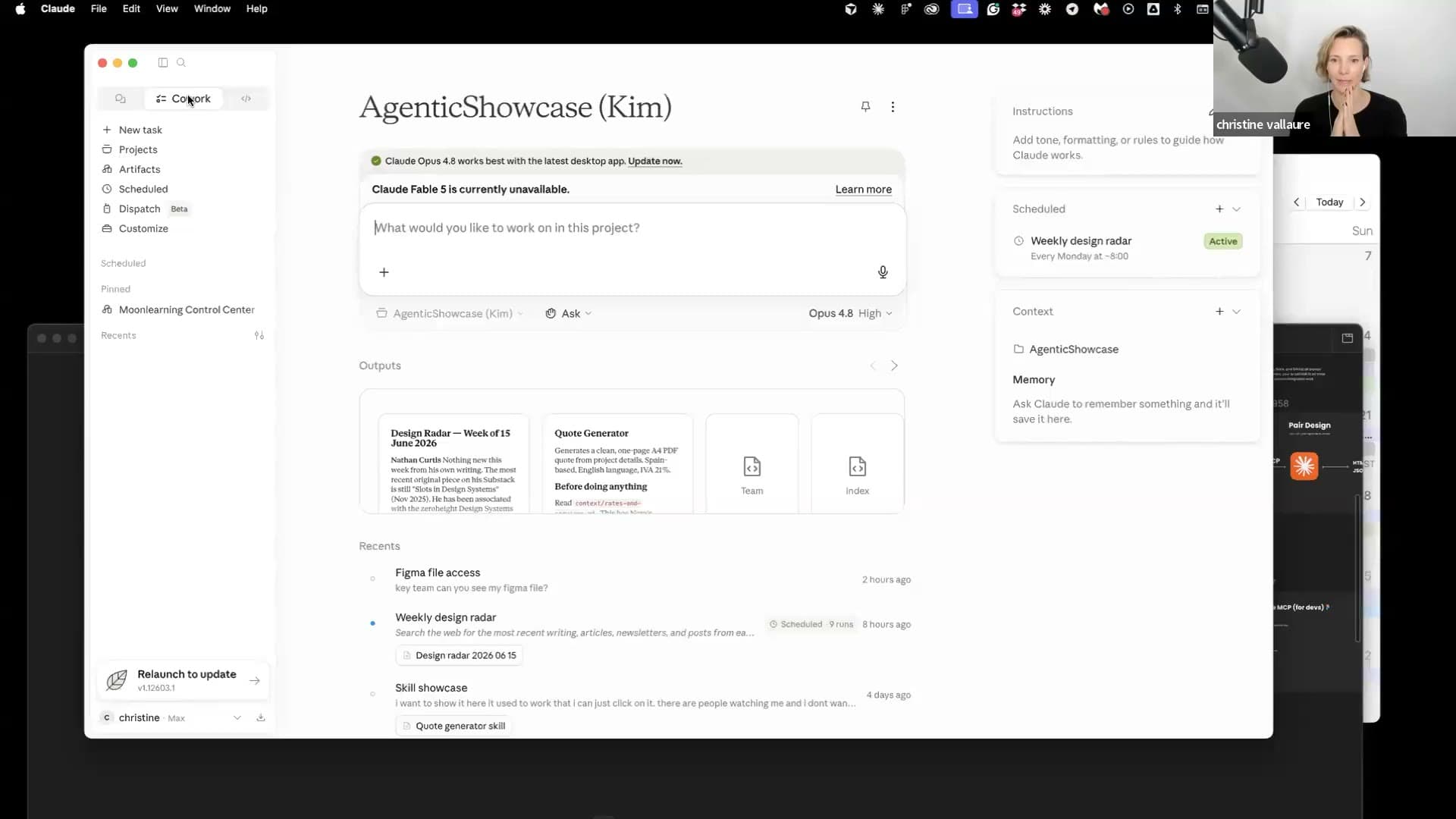Click the Bluetooth icon in the menu bar
The height and width of the screenshot is (819, 1456).
point(1178,9)
